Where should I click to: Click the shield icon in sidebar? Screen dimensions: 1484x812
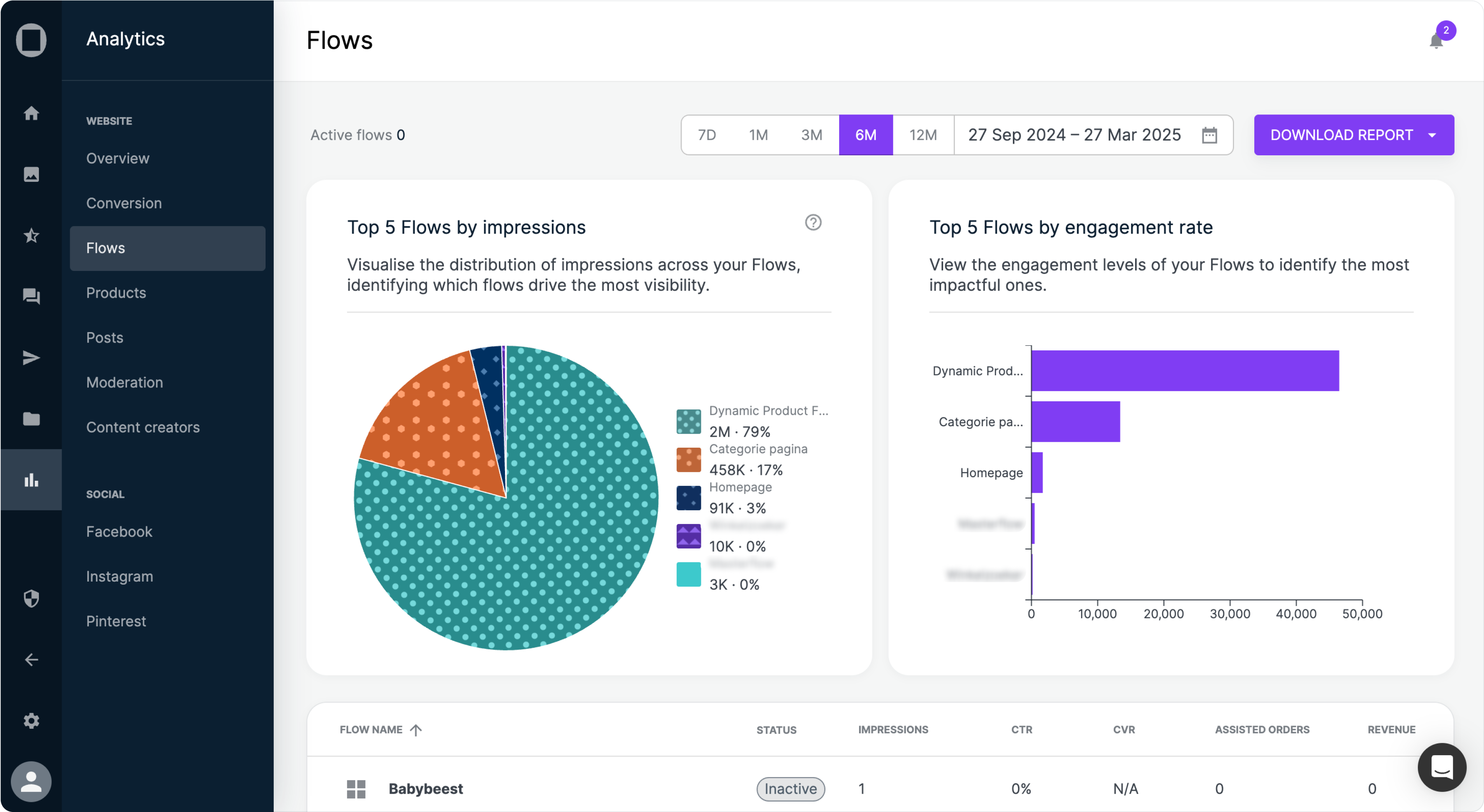[31, 598]
